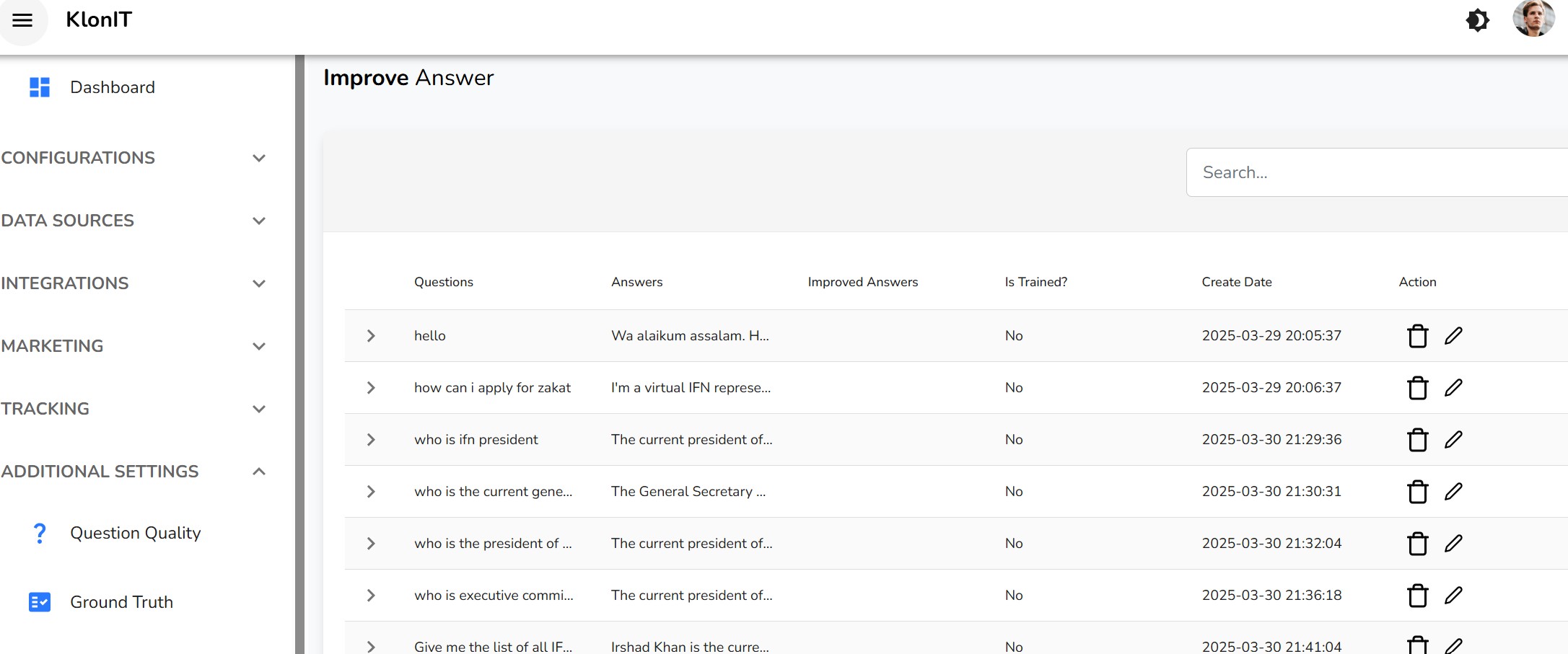Screen dimensions: 1568x654
Task: Edit the 'who is the president of' row
Action: point(1453,544)
